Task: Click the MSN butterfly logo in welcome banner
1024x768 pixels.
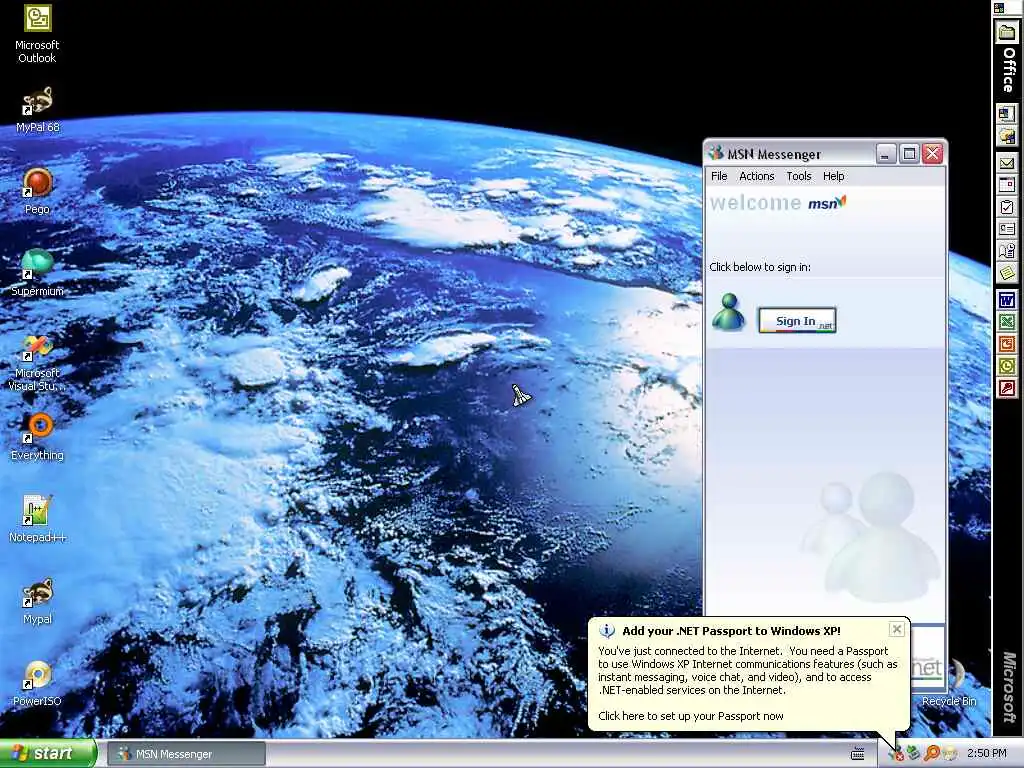Action: pos(827,203)
